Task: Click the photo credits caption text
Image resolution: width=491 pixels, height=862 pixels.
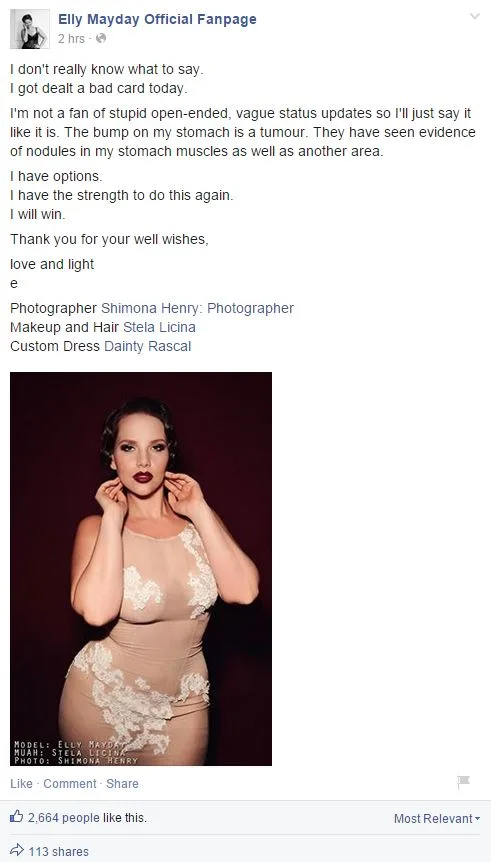Action: coord(76,751)
